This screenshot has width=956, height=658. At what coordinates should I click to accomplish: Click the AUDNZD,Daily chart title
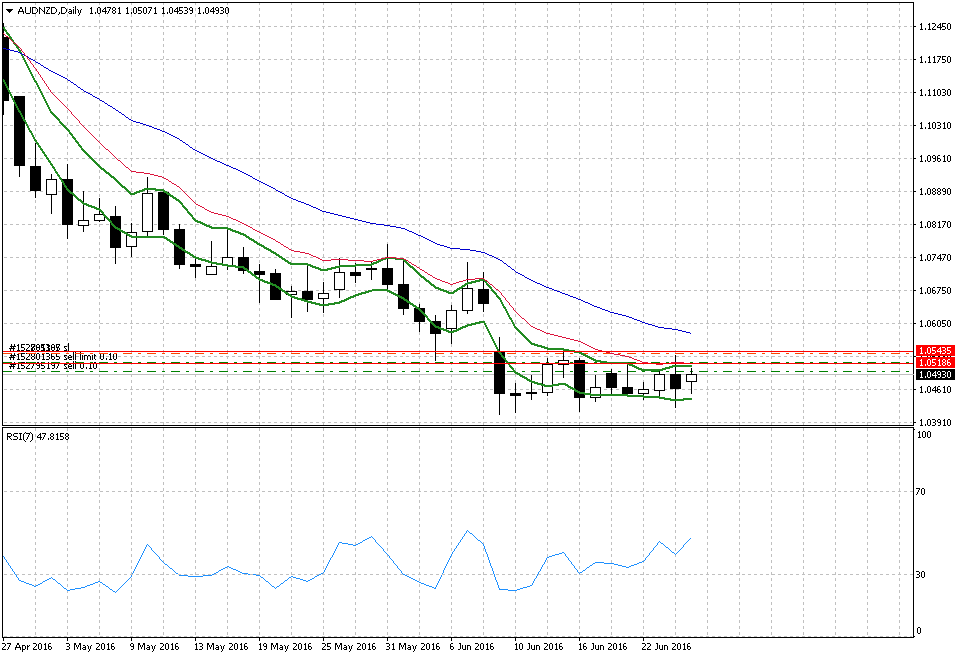point(49,10)
